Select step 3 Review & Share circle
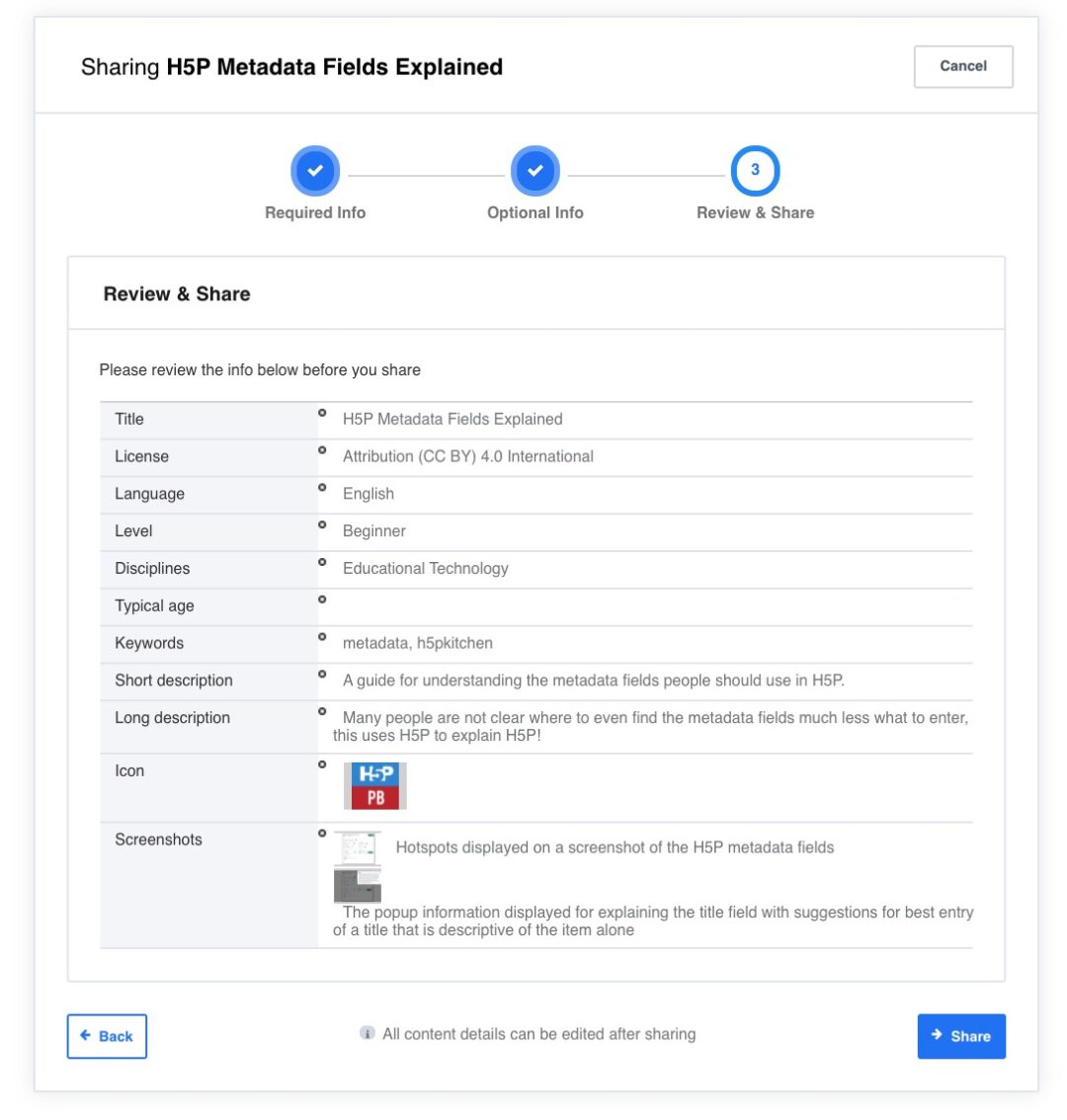 tap(755, 171)
